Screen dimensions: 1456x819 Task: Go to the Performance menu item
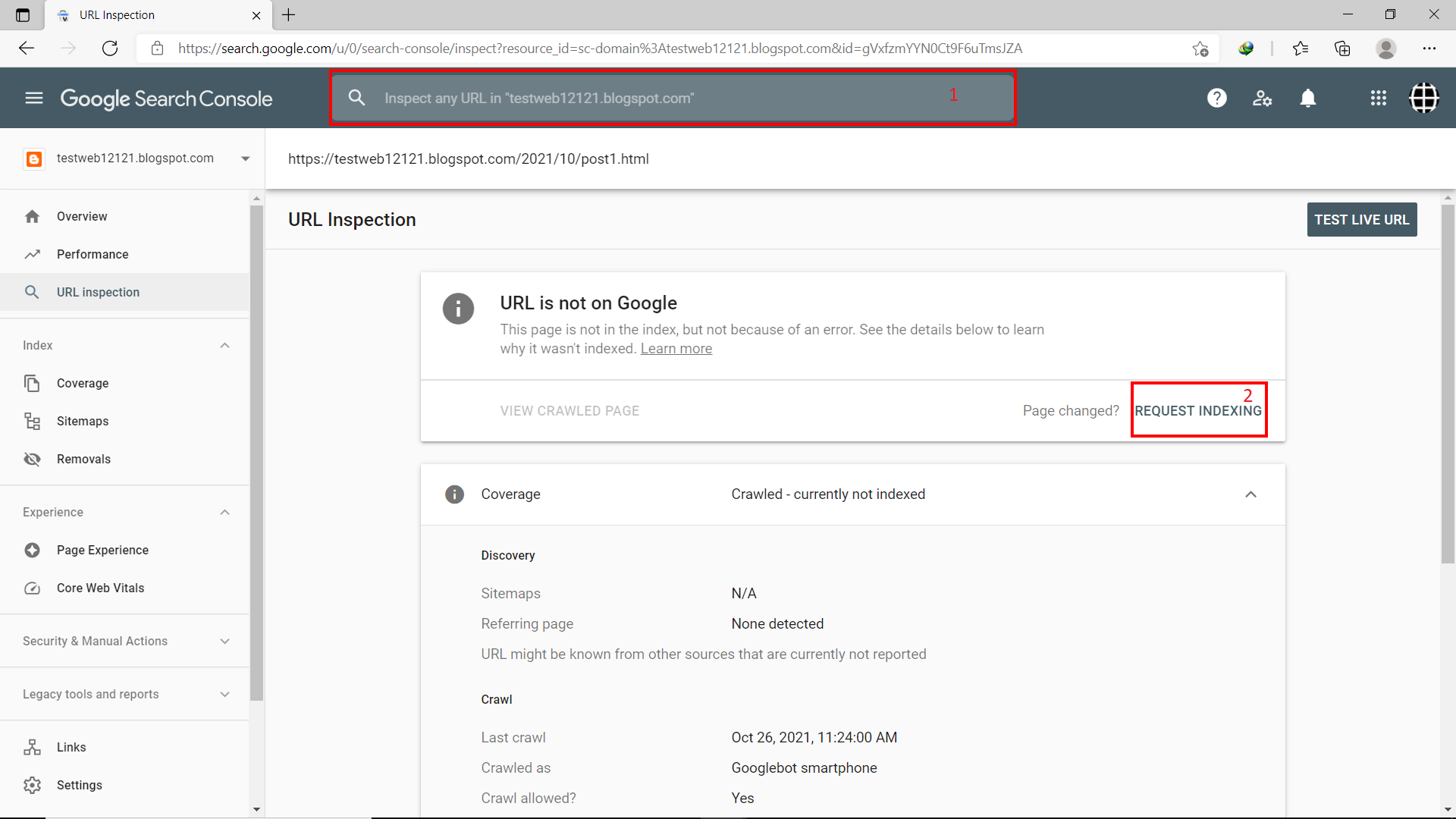(x=93, y=254)
